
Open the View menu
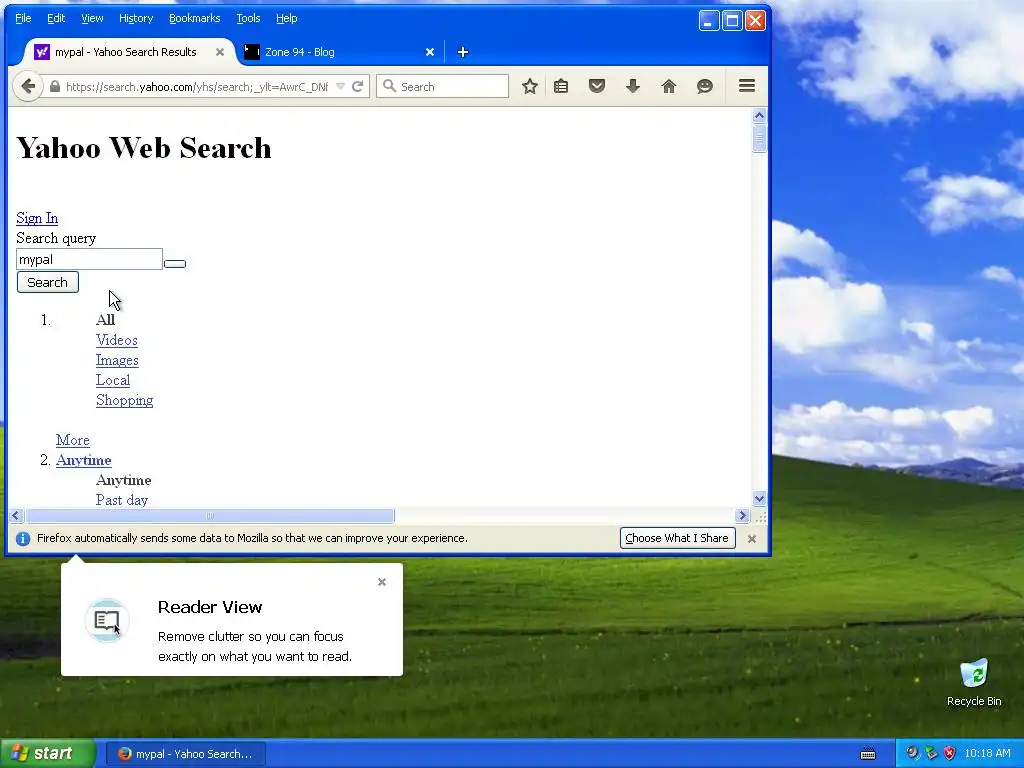pos(92,18)
